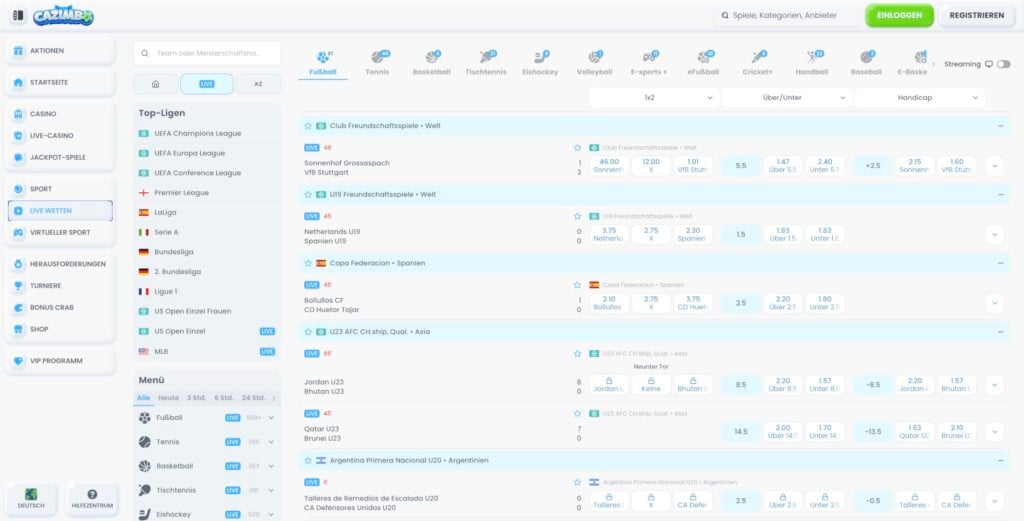Open the Turniere tournaments page
The height and width of the screenshot is (521, 1024).
(60, 286)
